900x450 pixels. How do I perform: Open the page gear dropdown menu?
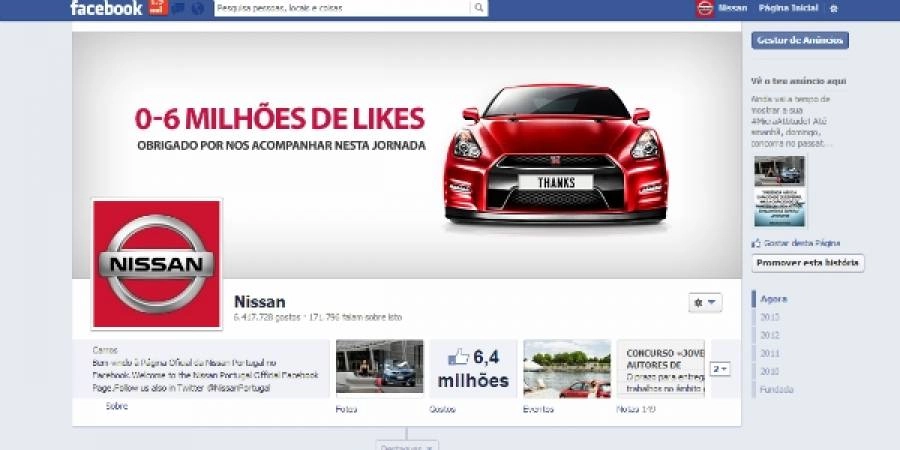click(x=705, y=302)
